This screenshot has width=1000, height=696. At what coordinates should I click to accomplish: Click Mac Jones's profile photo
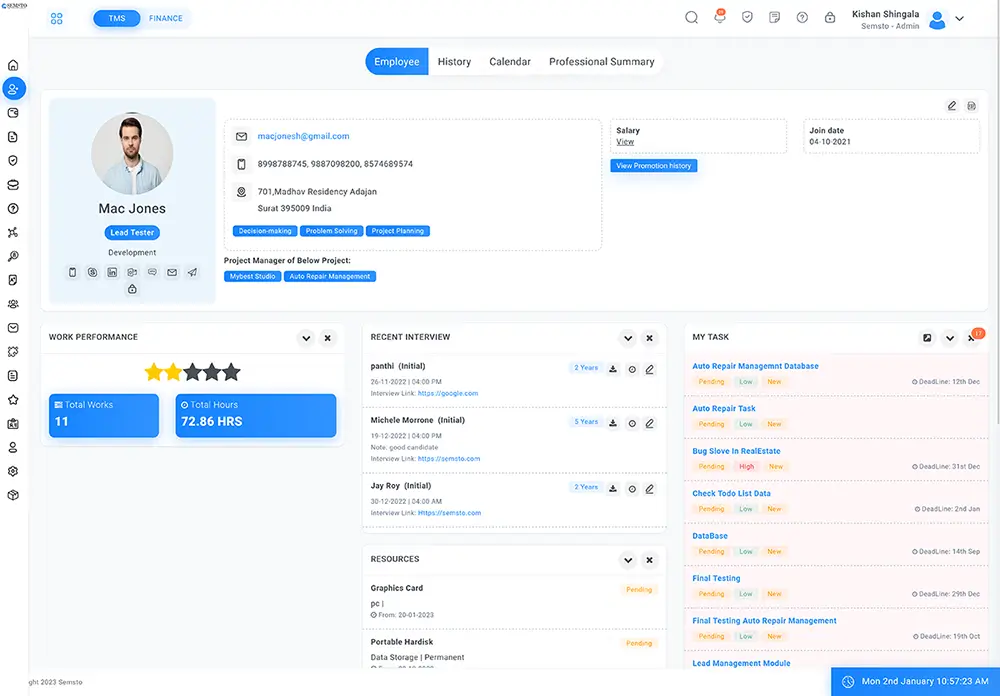pyautogui.click(x=132, y=154)
